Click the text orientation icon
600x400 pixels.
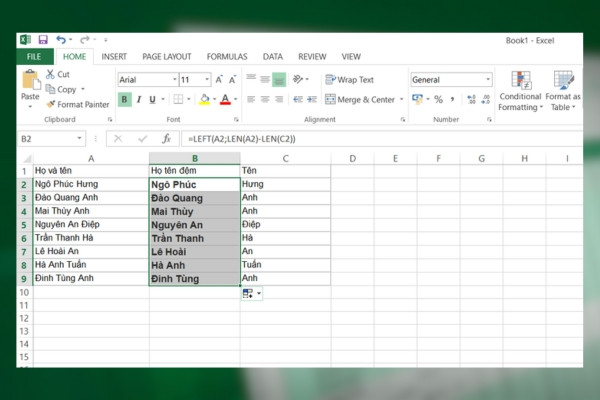pyautogui.click(x=298, y=79)
